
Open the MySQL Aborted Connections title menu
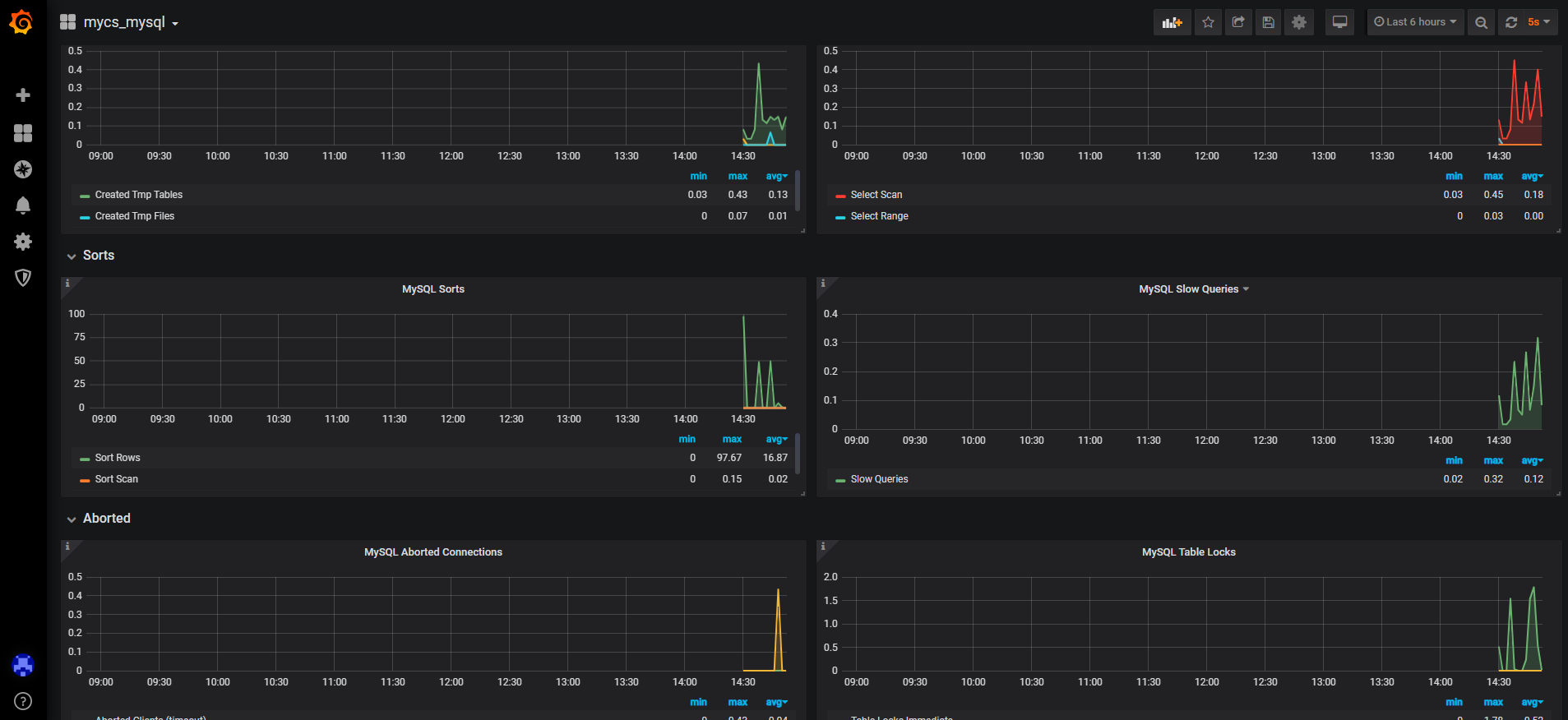pos(433,552)
